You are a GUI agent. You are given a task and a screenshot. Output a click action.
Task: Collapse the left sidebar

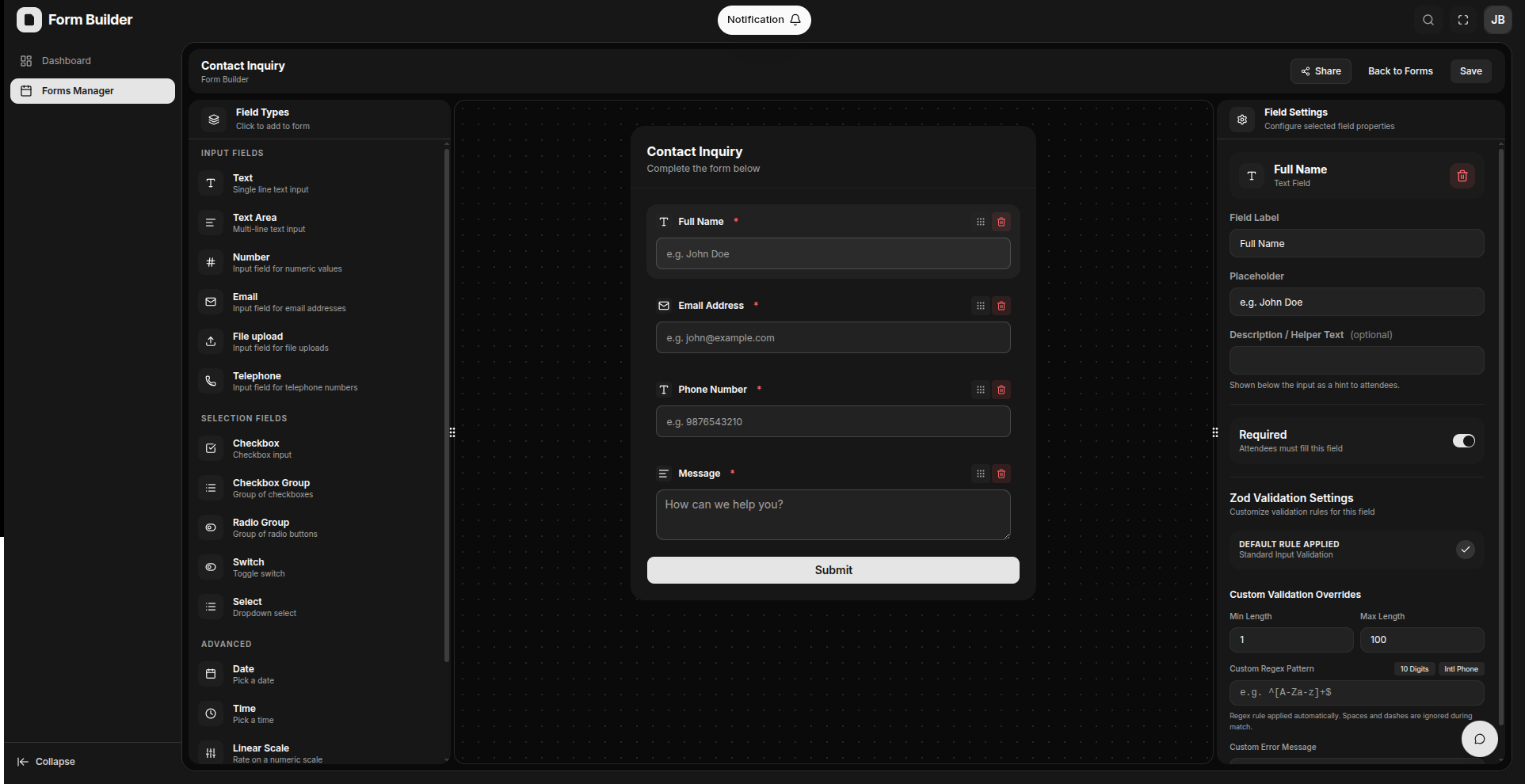47,762
